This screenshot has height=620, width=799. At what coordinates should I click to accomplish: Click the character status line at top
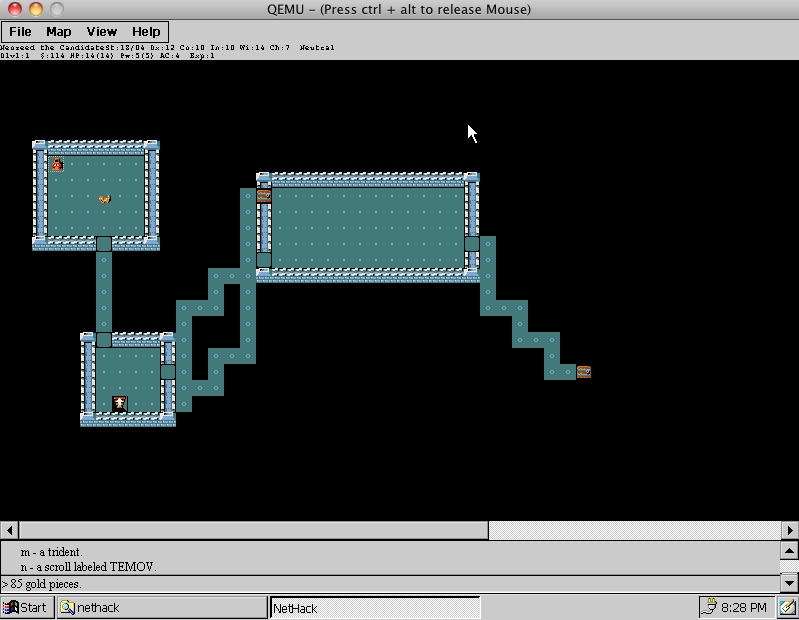[x=167, y=51]
